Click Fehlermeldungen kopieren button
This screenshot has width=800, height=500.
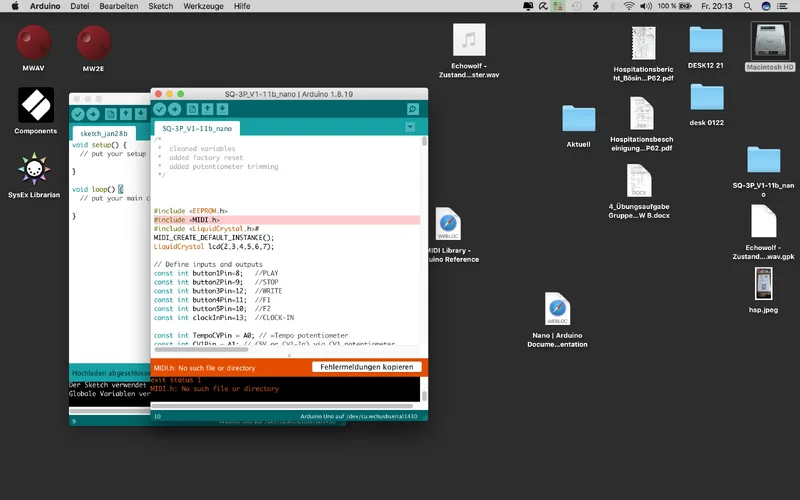pyautogui.click(x=366, y=367)
